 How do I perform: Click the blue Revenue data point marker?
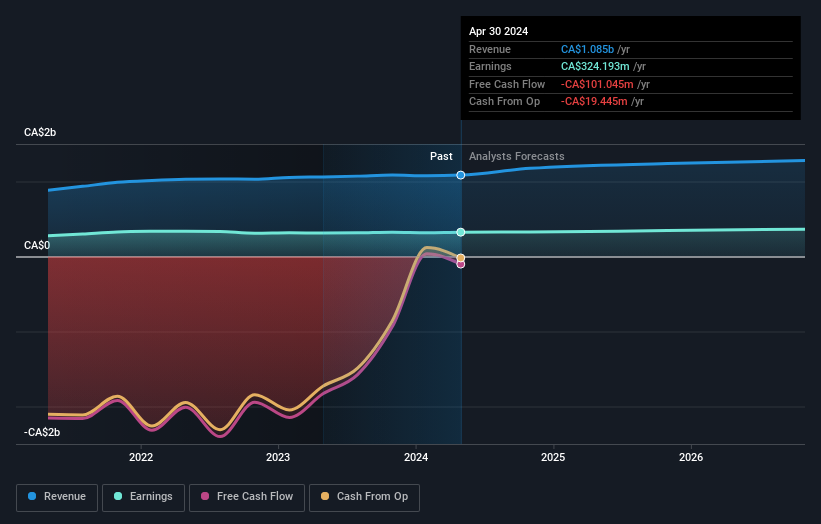tap(461, 175)
